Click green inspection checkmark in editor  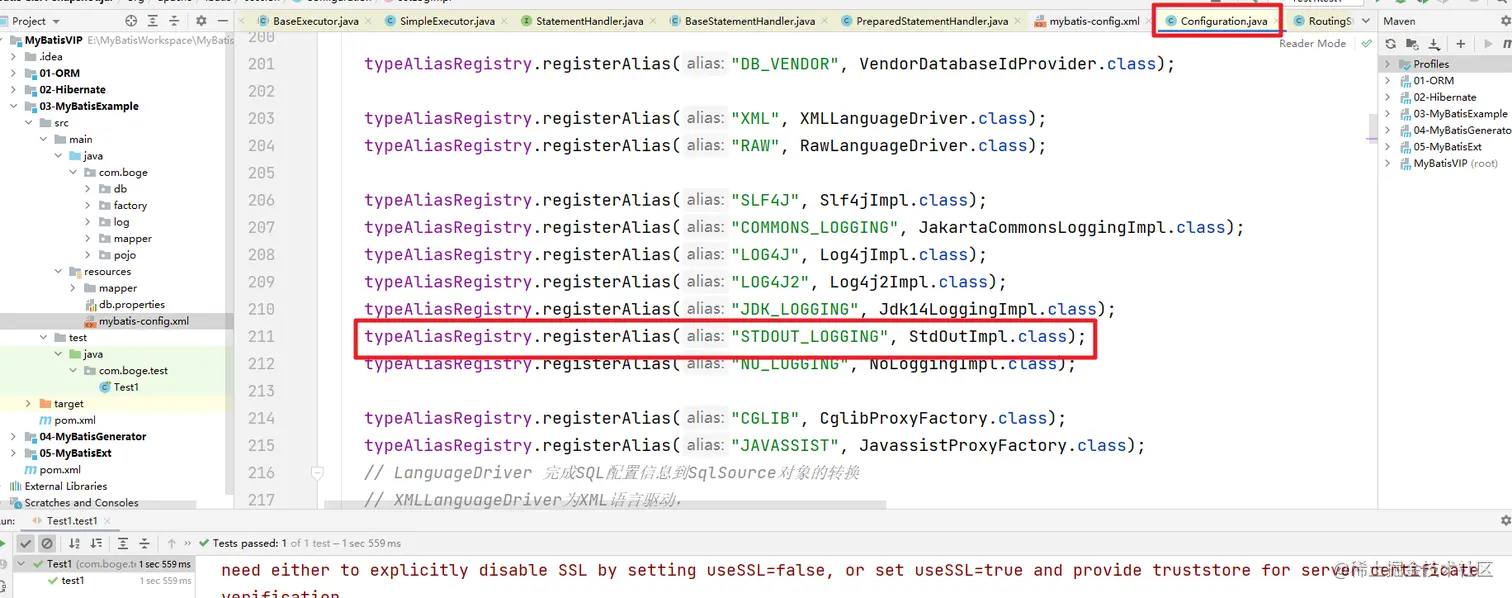point(1366,43)
